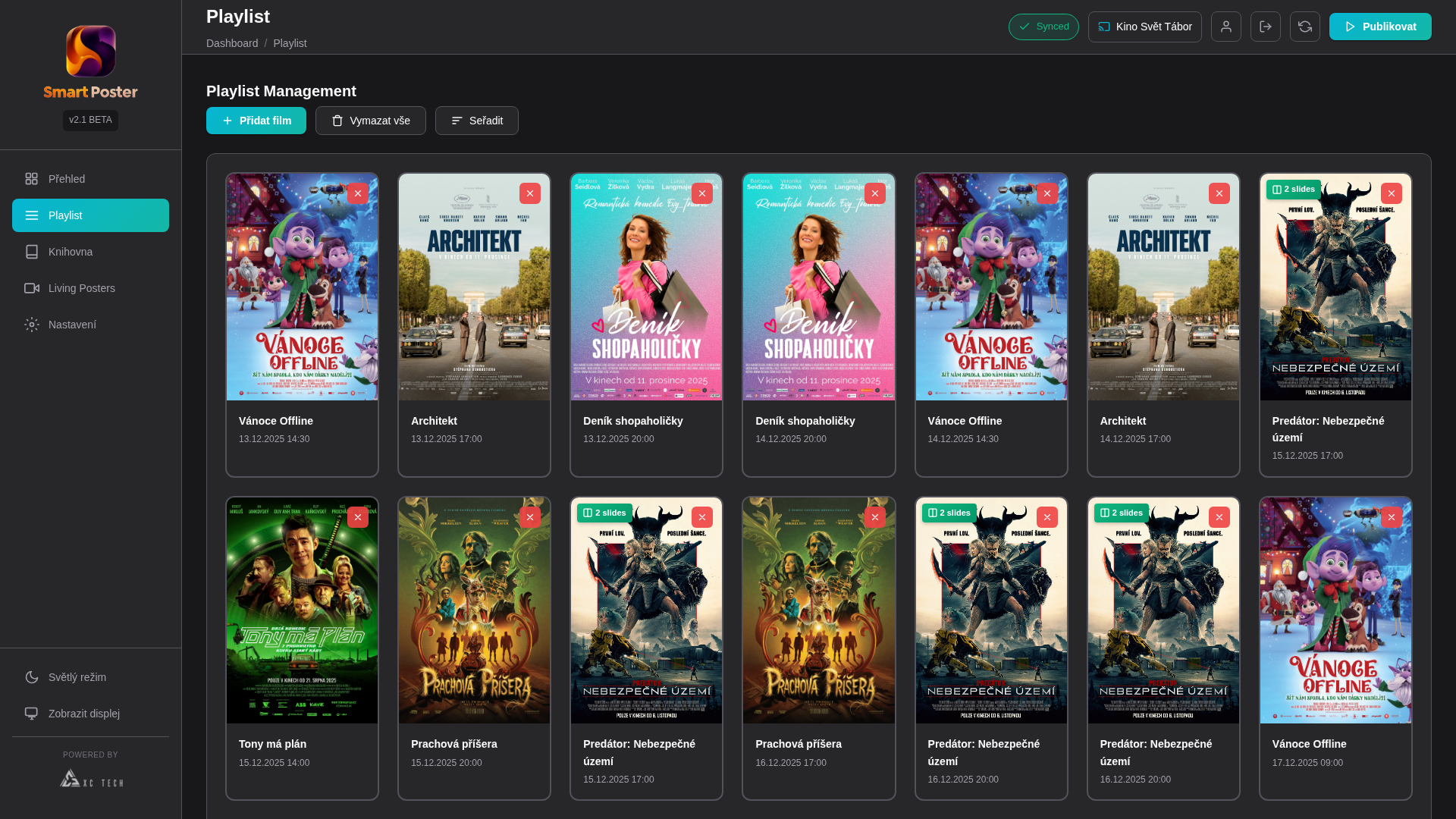Image resolution: width=1456 pixels, height=819 pixels.
Task: Open the Kino Svět Tábor display selector
Action: pos(1144,27)
